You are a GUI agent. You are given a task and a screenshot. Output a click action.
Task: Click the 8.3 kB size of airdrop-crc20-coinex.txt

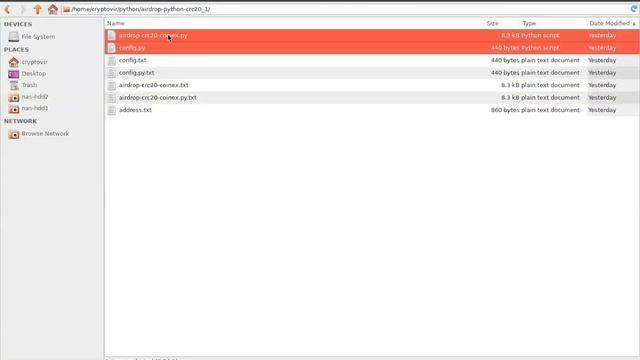pos(510,85)
